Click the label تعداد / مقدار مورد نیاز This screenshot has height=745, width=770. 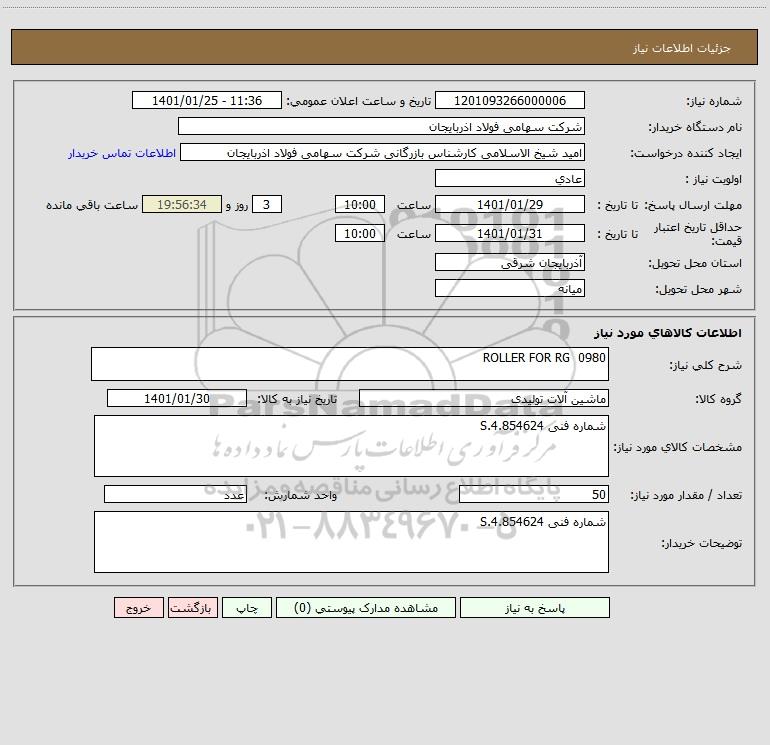click(686, 495)
